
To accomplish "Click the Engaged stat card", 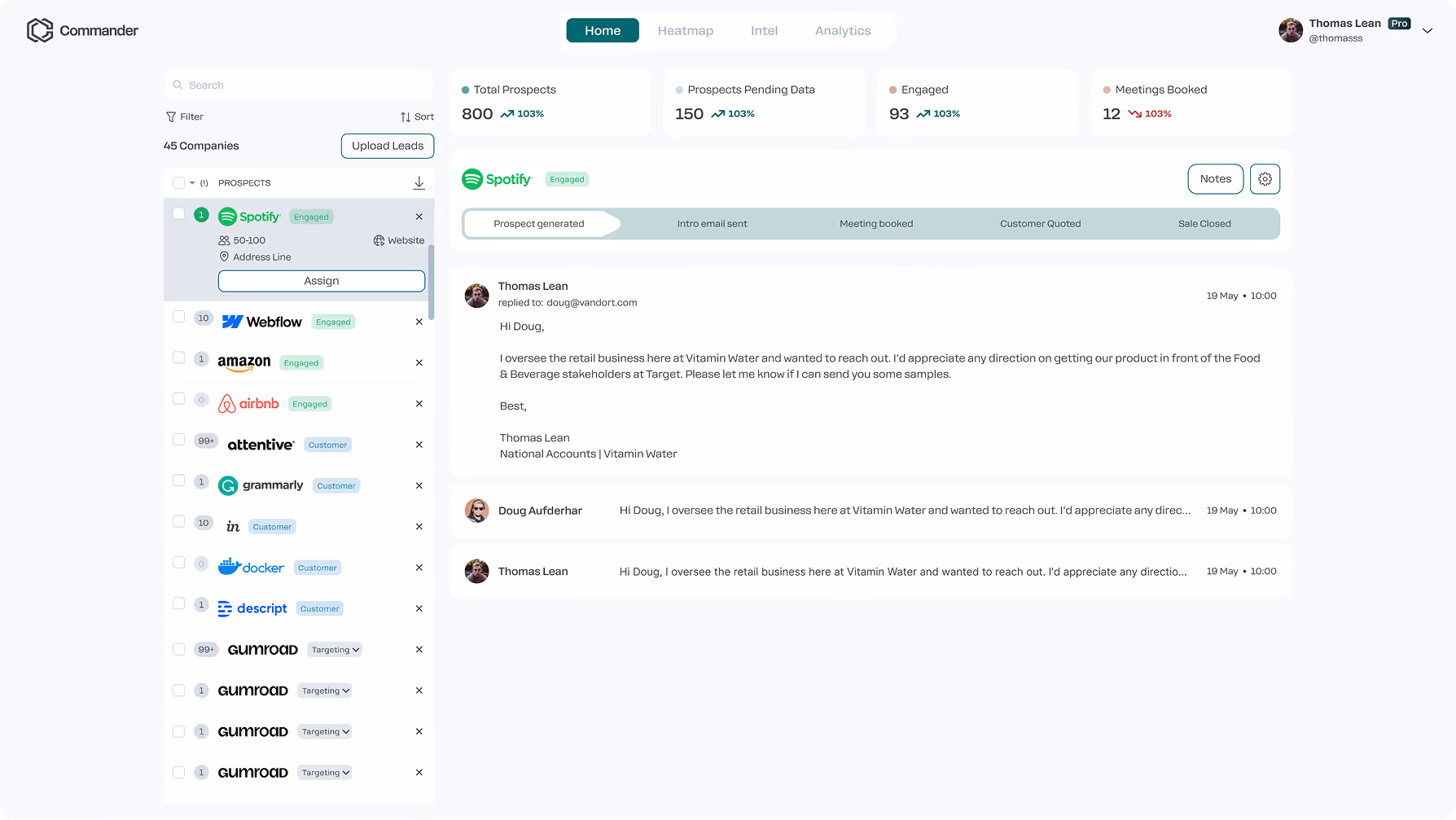I will (x=978, y=103).
